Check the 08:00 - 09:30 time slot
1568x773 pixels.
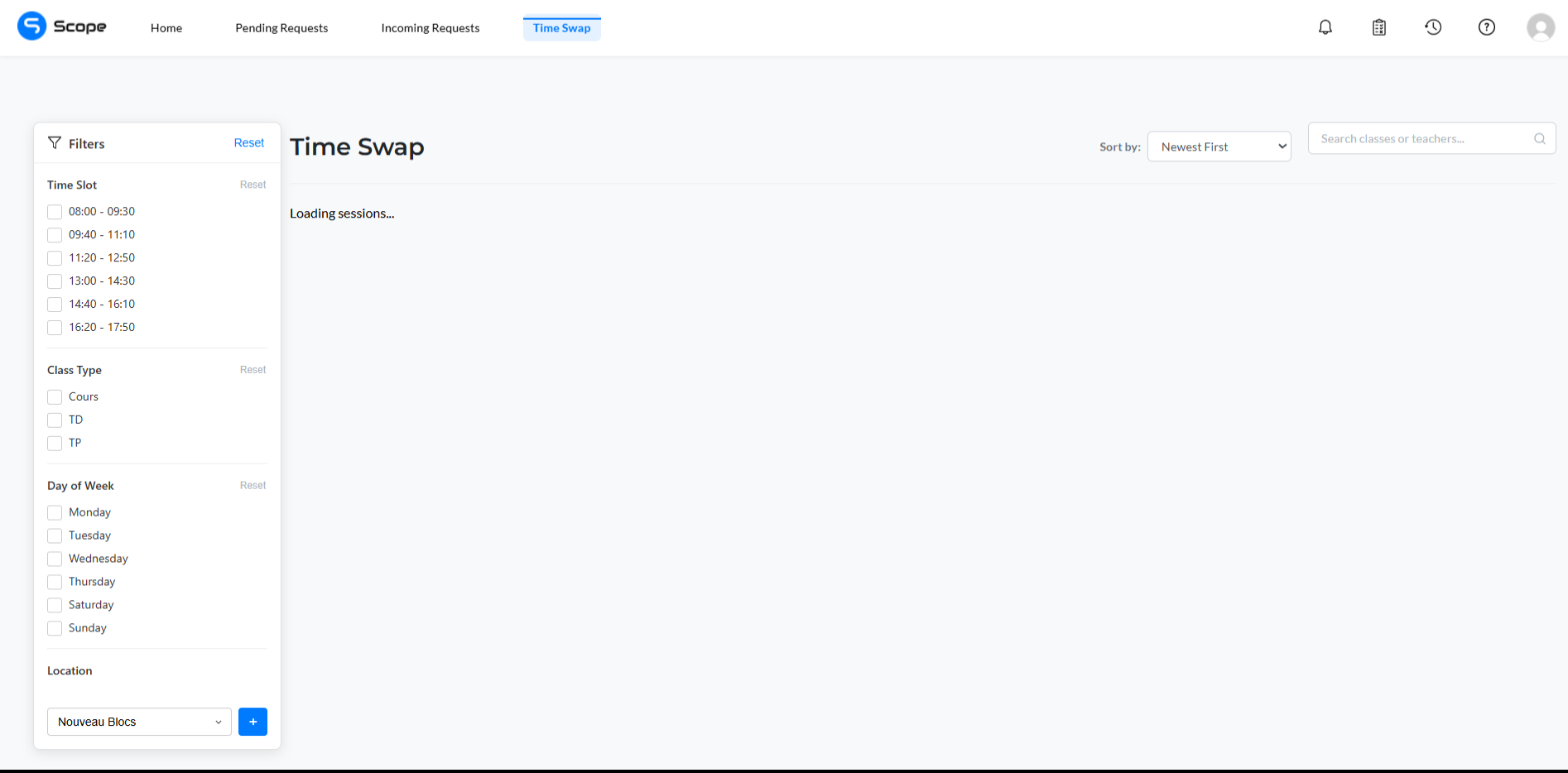pos(55,212)
